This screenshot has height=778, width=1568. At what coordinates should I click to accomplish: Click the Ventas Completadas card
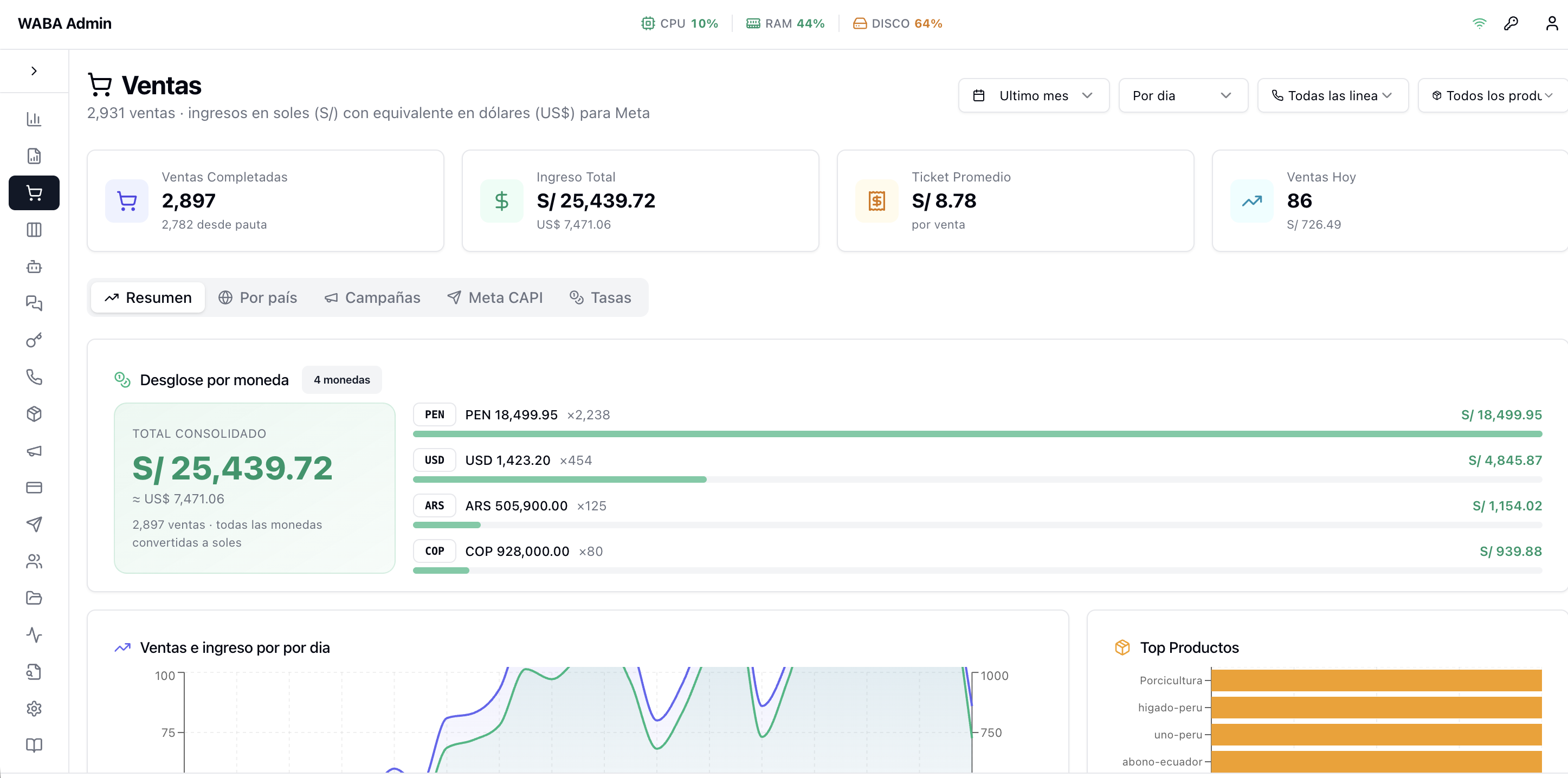pos(266,201)
